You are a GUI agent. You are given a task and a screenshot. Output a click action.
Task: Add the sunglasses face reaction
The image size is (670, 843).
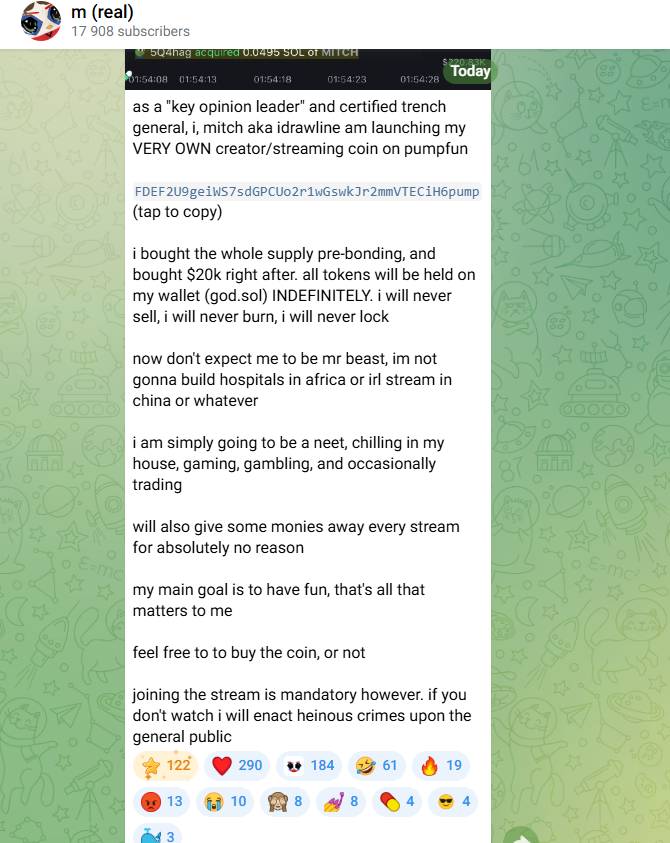tap(453, 802)
